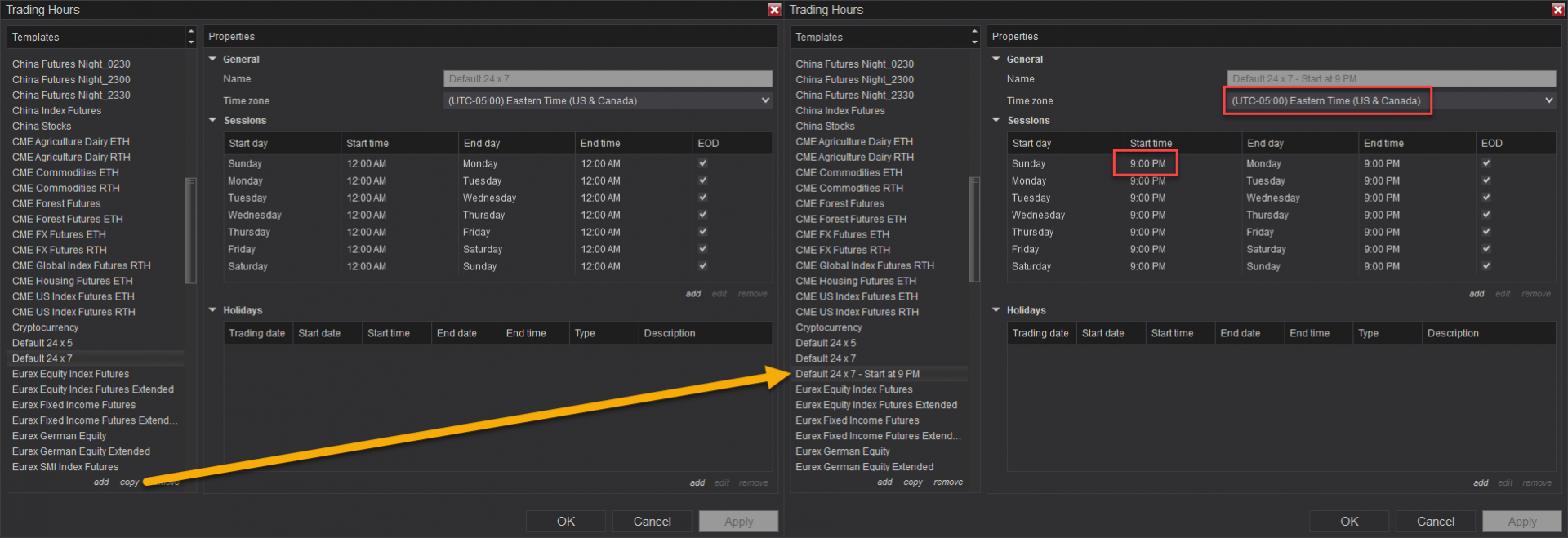Click Cancel in the left Trading Hours window
Screen dimensions: 1568x538
coord(652,521)
